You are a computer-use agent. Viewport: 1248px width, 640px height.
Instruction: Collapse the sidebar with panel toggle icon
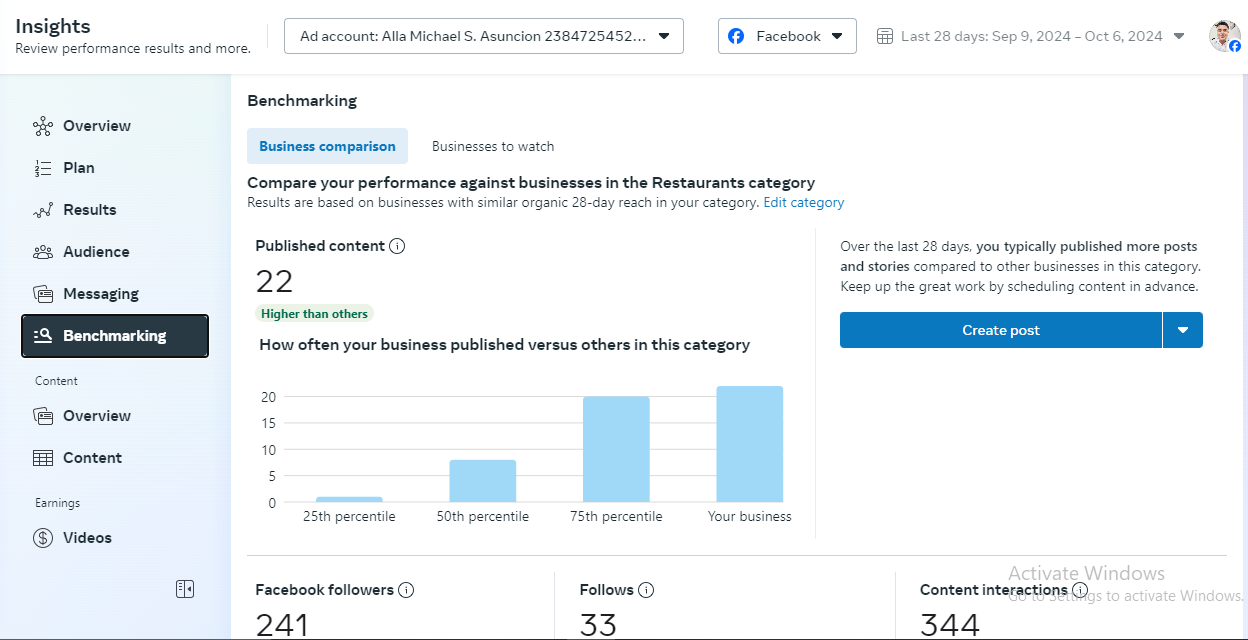[185, 589]
